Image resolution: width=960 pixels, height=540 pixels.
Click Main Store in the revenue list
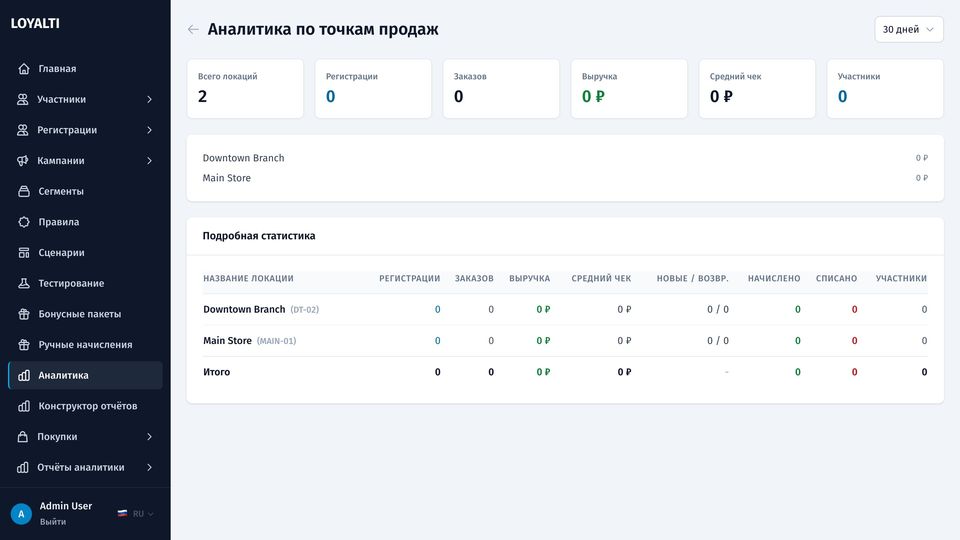click(227, 178)
